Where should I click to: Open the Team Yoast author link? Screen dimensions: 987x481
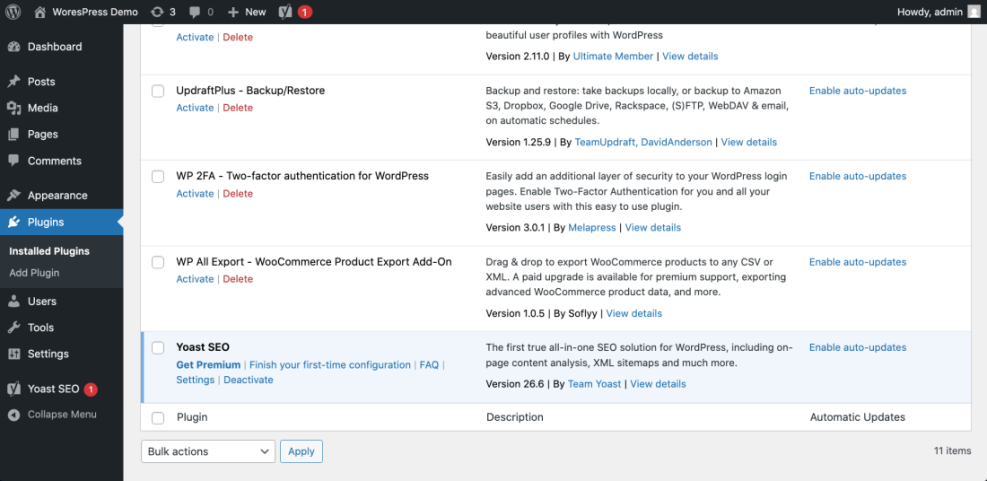(x=594, y=383)
